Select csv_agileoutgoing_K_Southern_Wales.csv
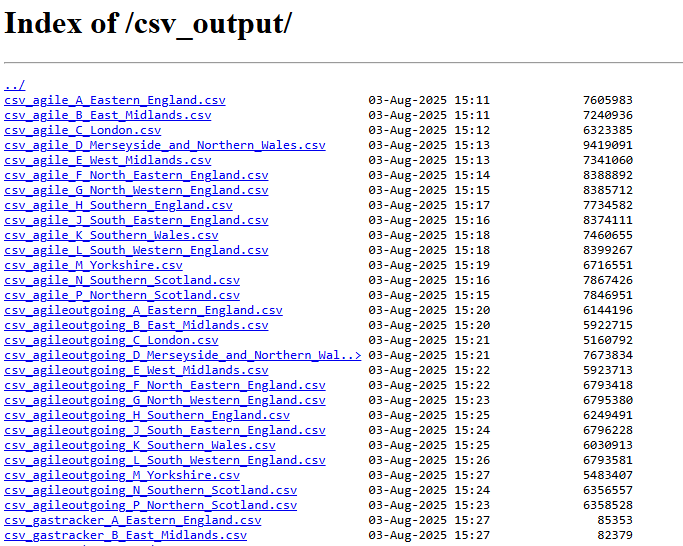The image size is (683, 546). [x=140, y=445]
